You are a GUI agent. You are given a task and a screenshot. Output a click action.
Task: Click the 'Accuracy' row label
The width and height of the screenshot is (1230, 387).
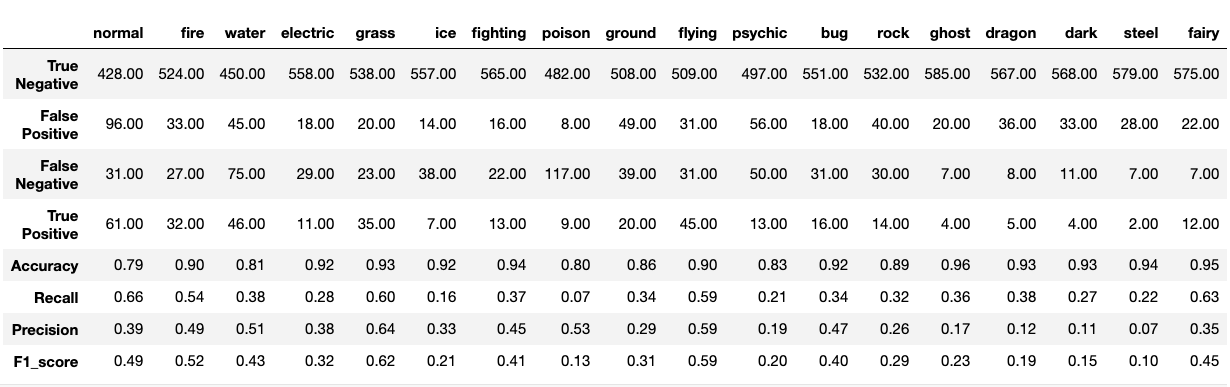pyautogui.click(x=44, y=266)
